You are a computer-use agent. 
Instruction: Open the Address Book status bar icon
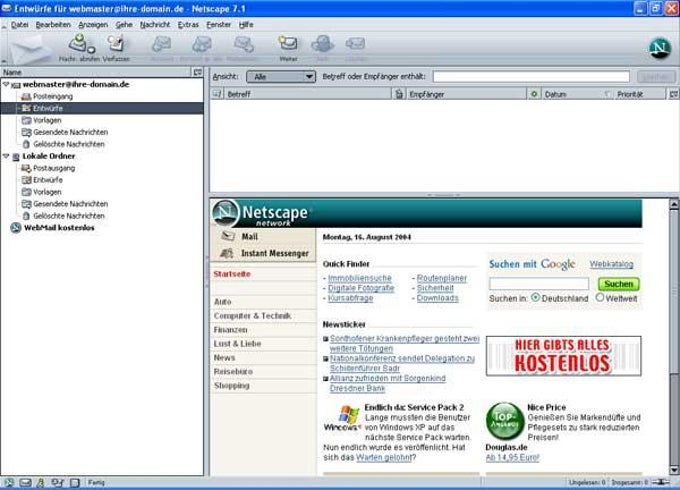point(75,483)
